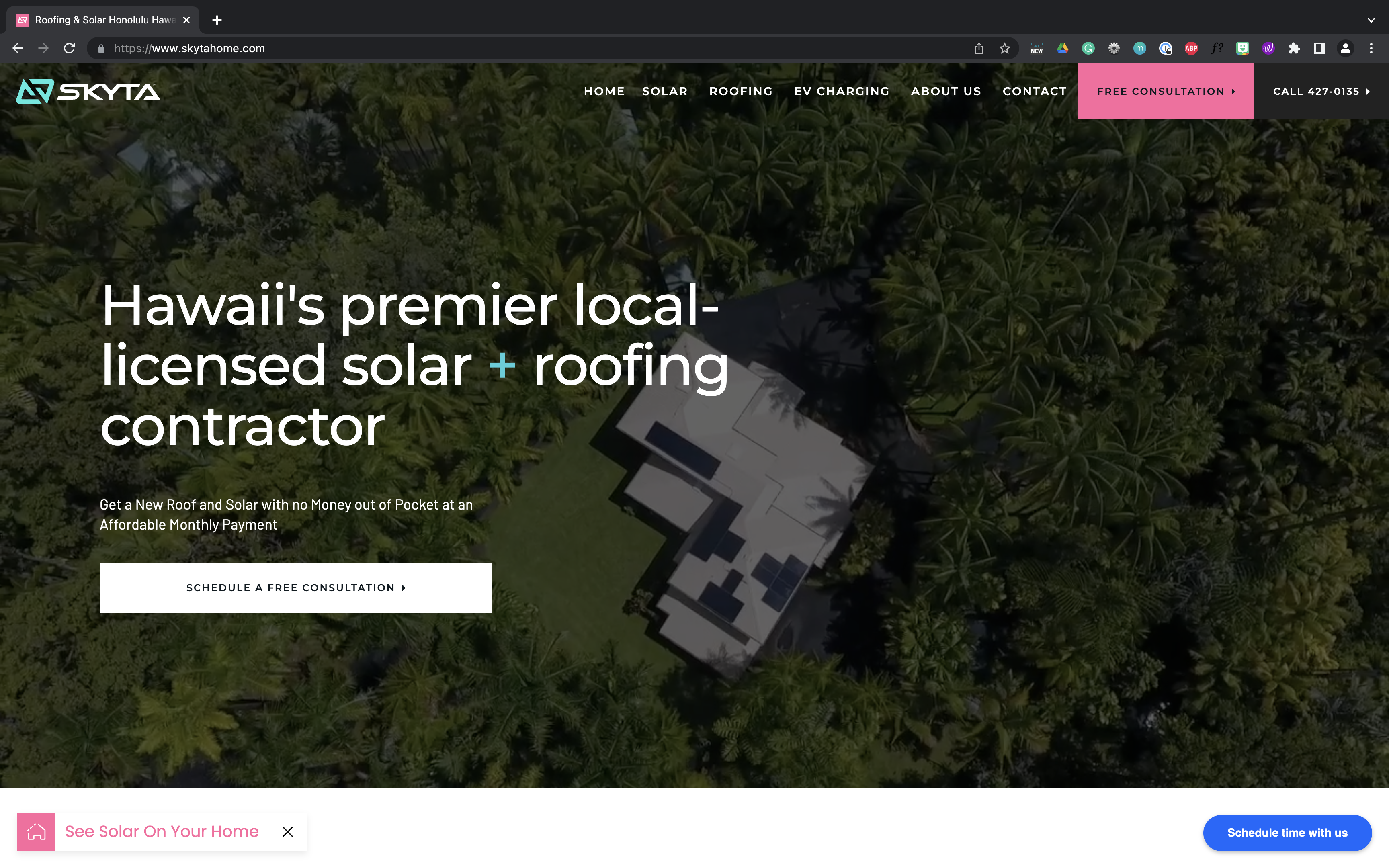Click the pink house icon for solar preview
Screen dimensions: 1389x868
coord(36,831)
